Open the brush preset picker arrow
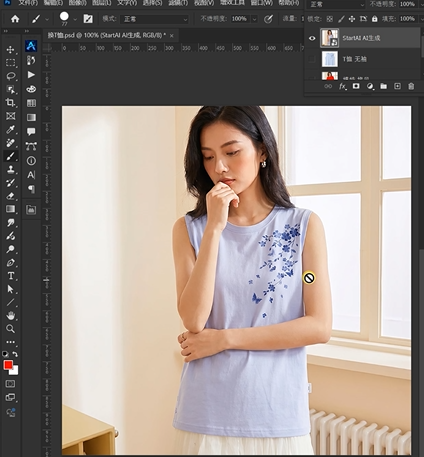Image resolution: width=424 pixels, height=457 pixels. (x=75, y=20)
